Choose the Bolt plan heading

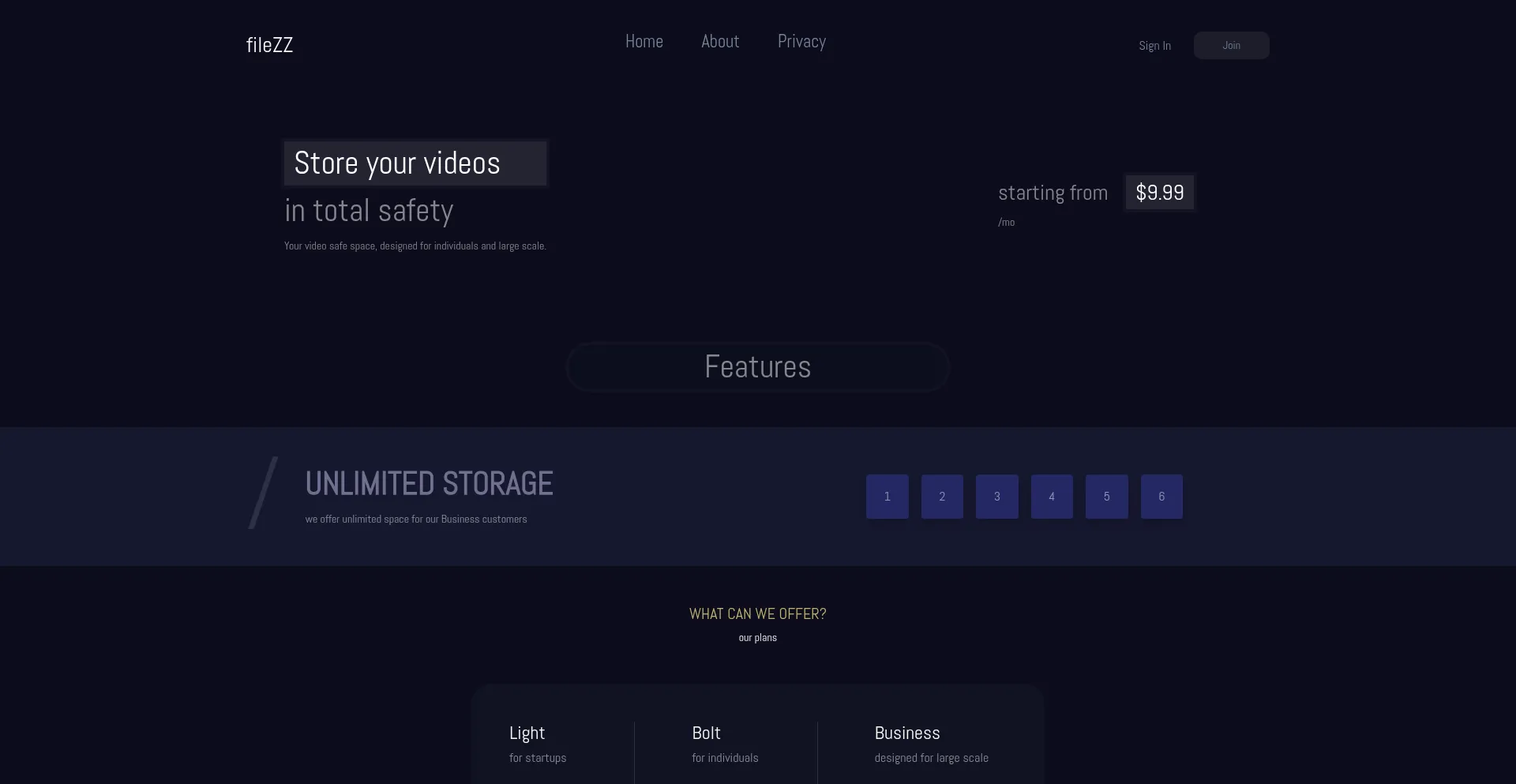706,733
